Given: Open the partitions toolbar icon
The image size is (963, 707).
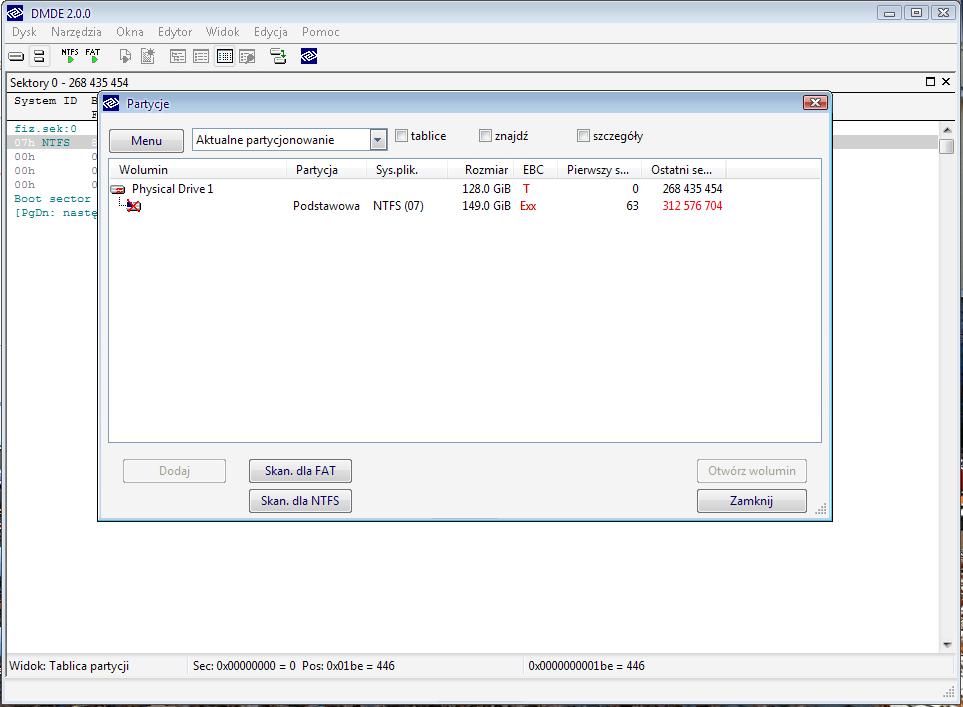Looking at the screenshot, I should pos(39,57).
